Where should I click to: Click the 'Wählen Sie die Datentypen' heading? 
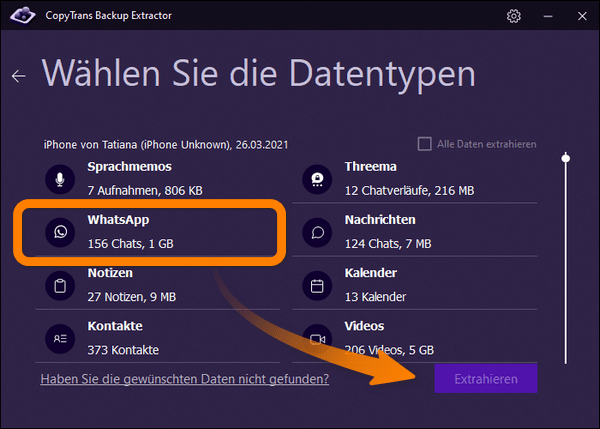point(259,74)
